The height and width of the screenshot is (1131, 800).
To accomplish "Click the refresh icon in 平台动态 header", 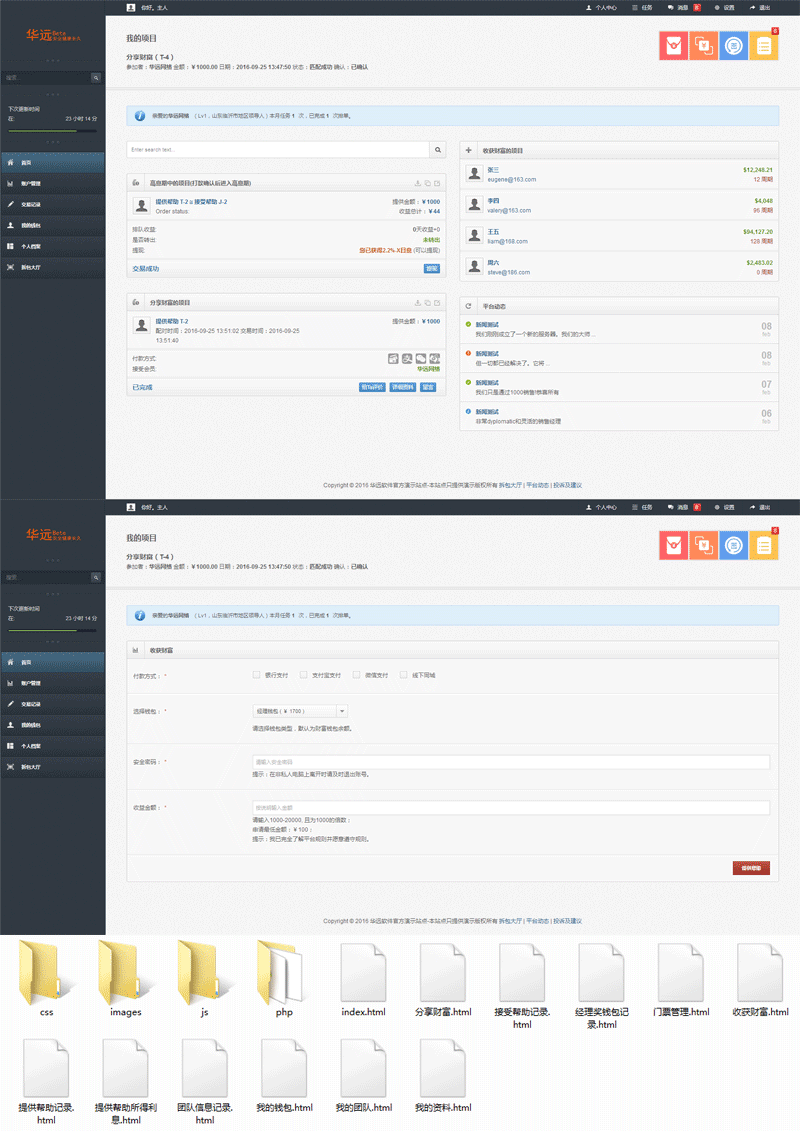I will tap(469, 305).
